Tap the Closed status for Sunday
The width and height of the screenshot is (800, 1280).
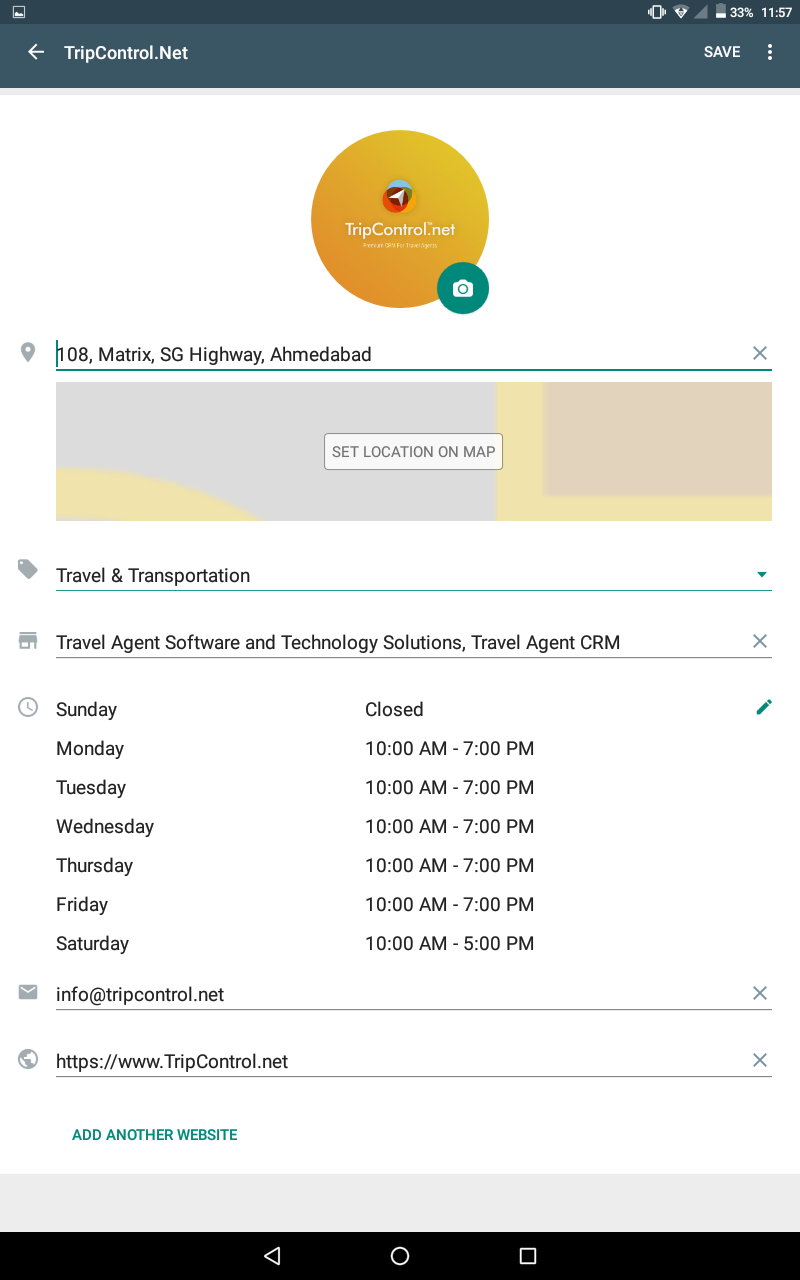[394, 709]
